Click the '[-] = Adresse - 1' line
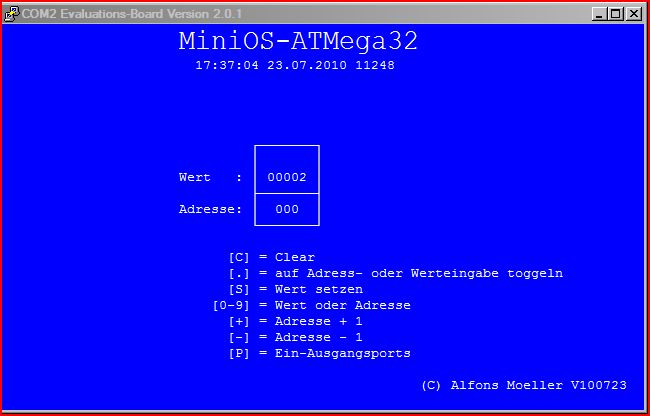Viewport: 650px width, 416px height. (x=296, y=337)
